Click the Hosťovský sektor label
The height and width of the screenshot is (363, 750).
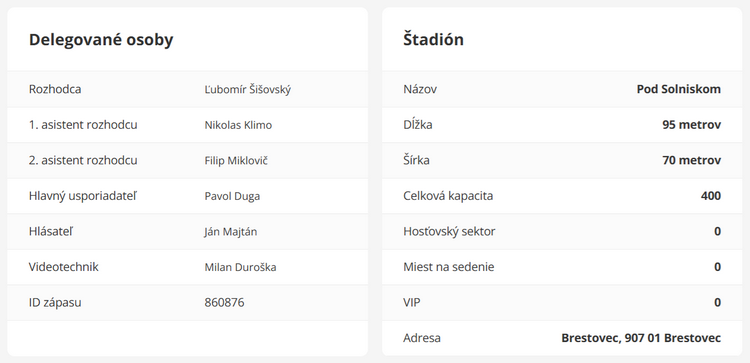449,231
